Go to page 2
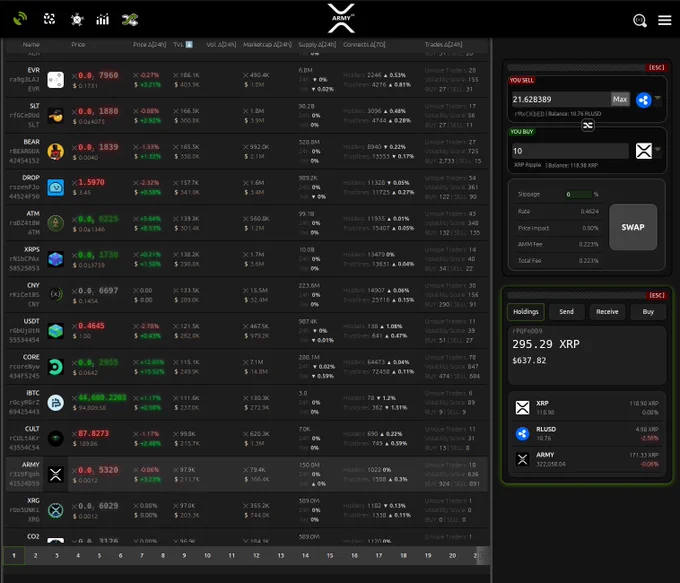Image resolution: width=680 pixels, height=583 pixels. point(36,556)
